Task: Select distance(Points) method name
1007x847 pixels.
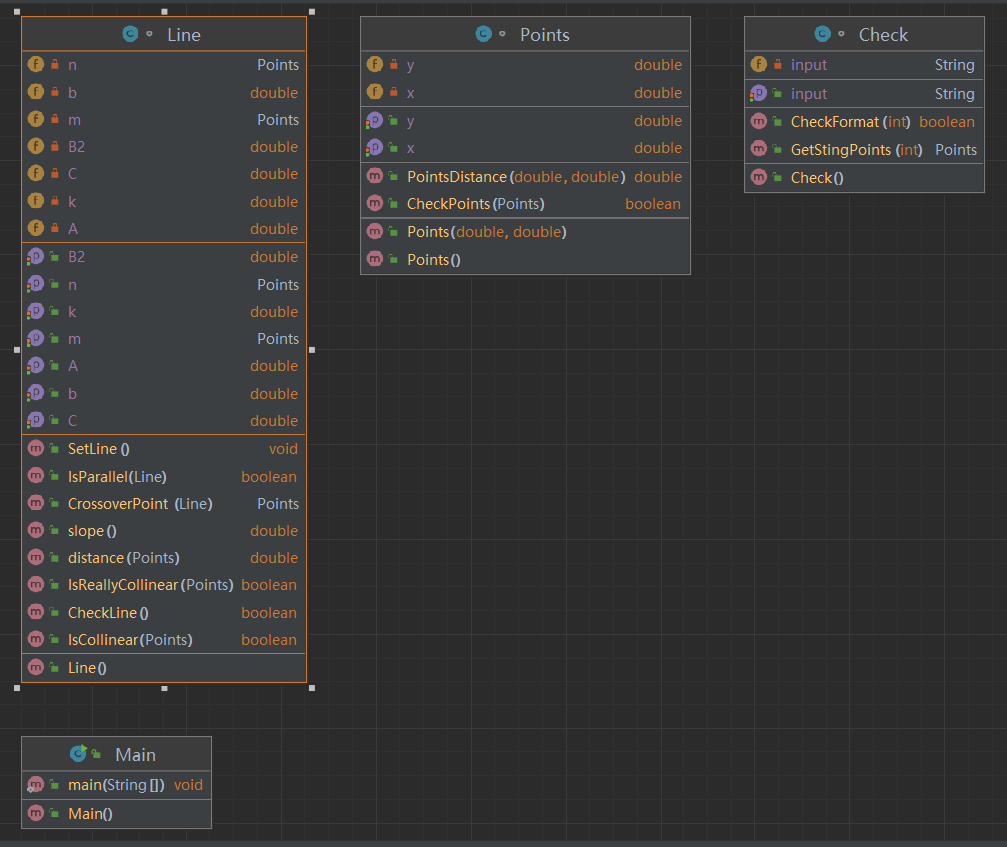Action: (x=124, y=558)
